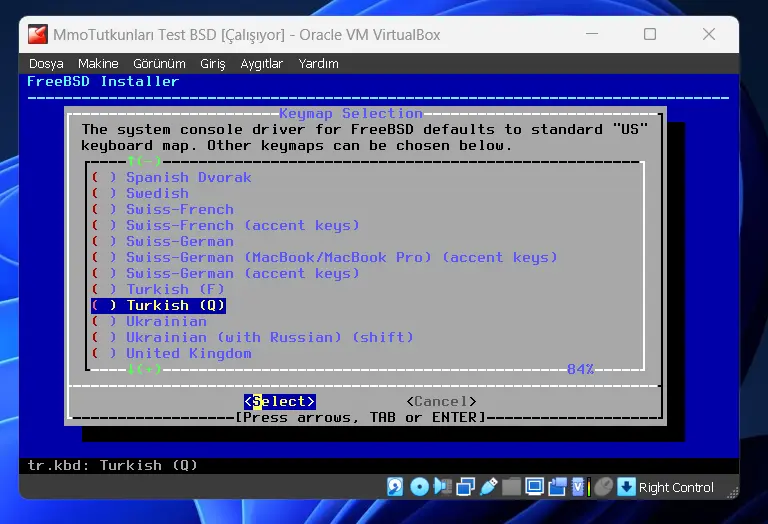Screen dimensions: 768x524
Task: Click the 84% scroll position indicator
Action: [x=580, y=369]
